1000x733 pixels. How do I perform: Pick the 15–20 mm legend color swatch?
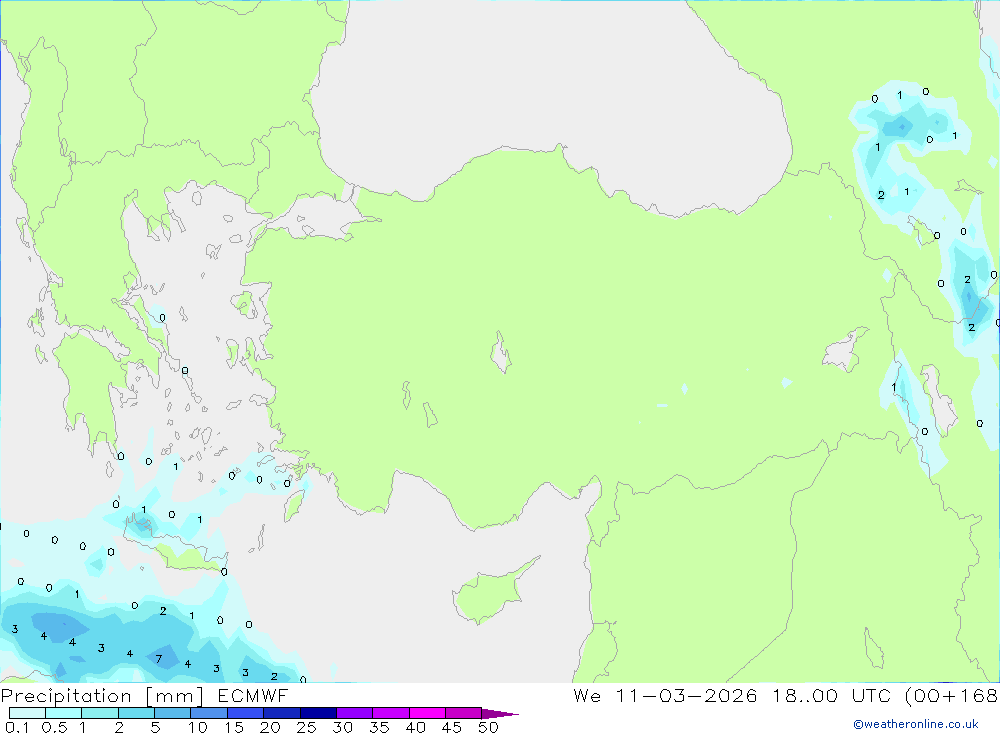coord(245,713)
